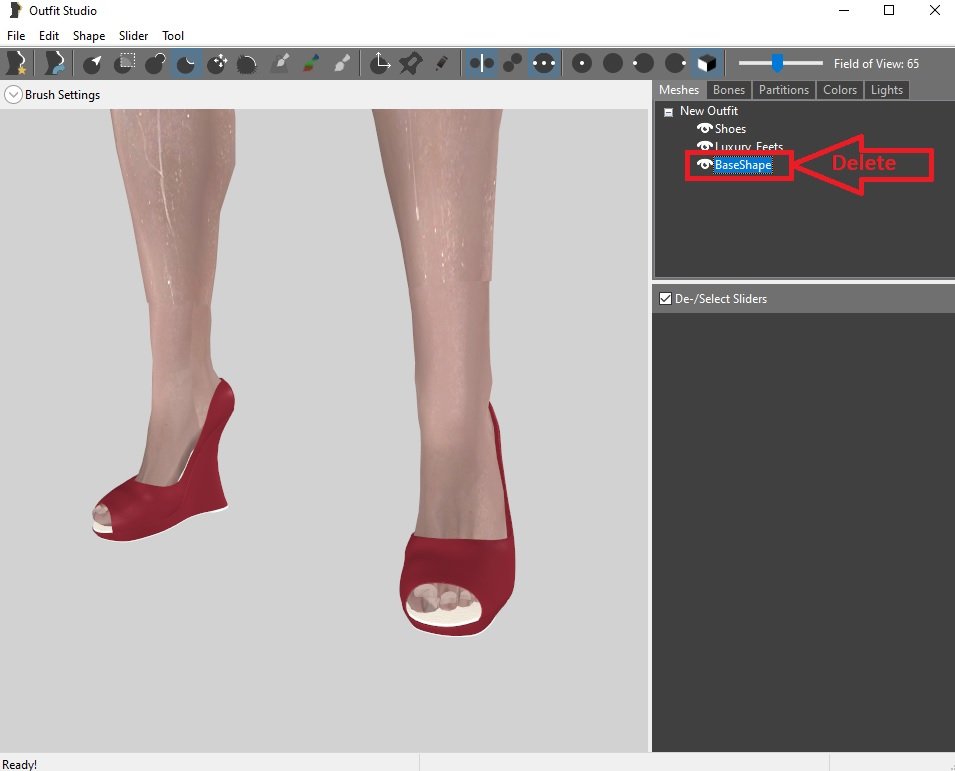Uncheck the De-/Select Sliders checkbox
955x771 pixels.
pyautogui.click(x=665, y=299)
